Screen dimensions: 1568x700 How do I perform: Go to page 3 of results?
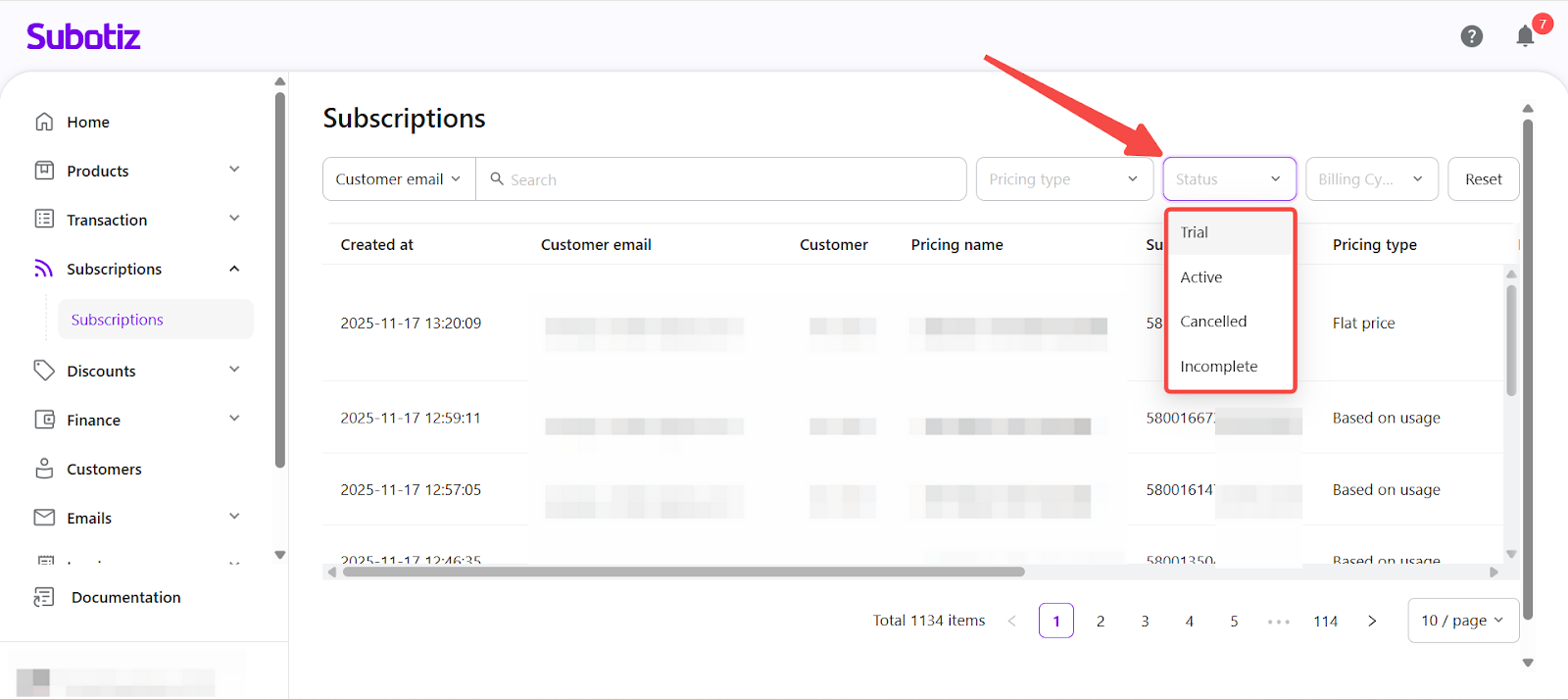[x=1145, y=621]
